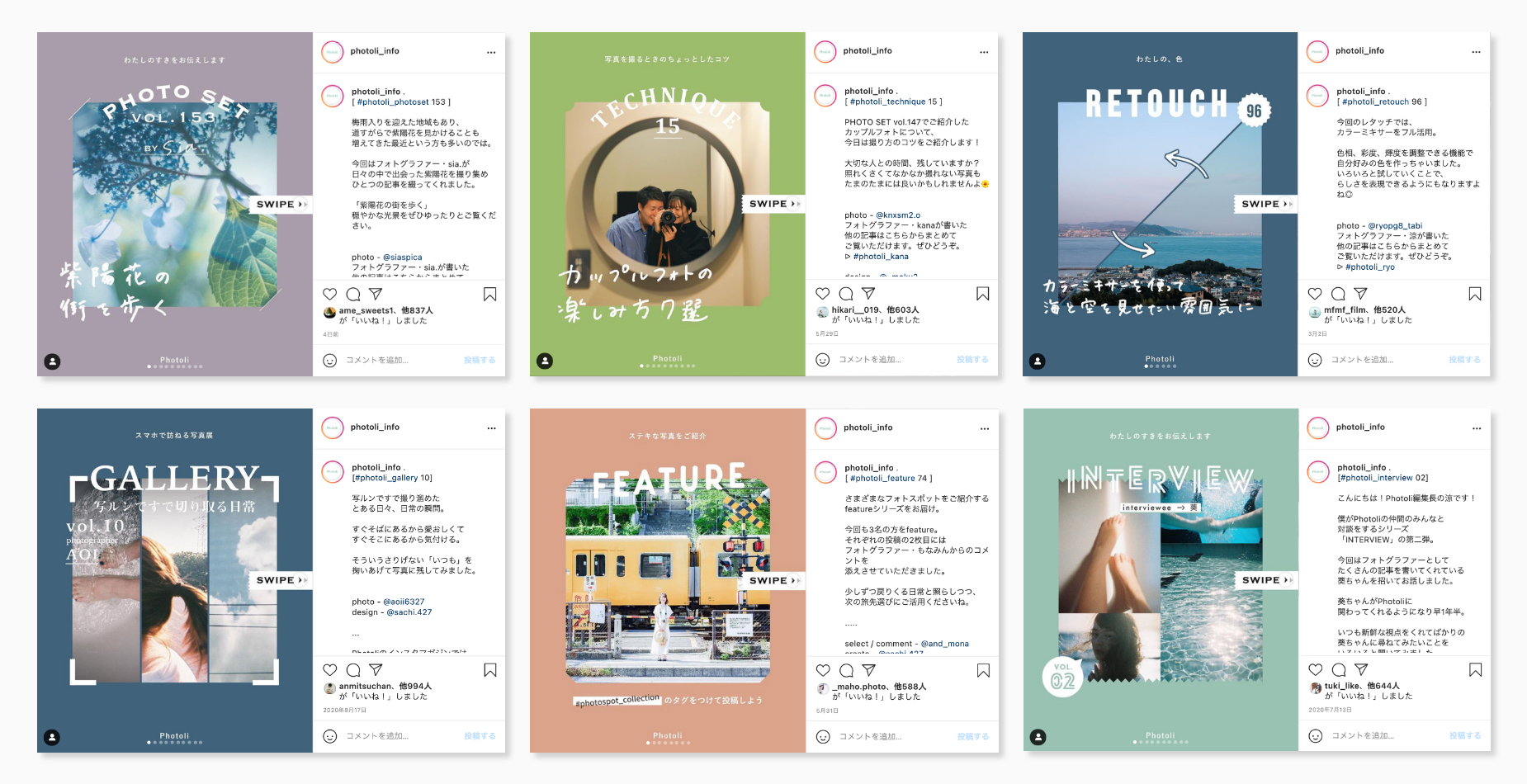Like the FEATURE 74 post with the heart icon

coord(823,670)
